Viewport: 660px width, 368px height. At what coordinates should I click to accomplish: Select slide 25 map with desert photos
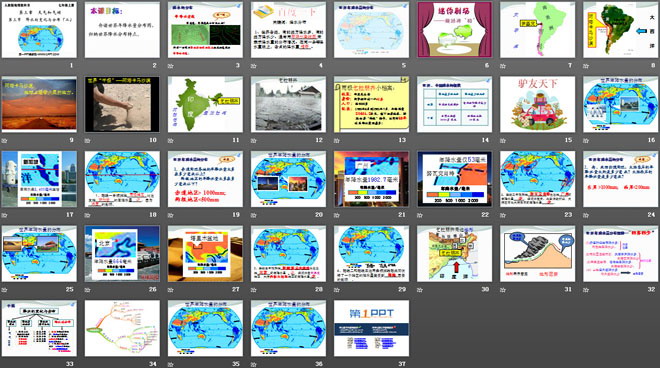[x=39, y=254]
